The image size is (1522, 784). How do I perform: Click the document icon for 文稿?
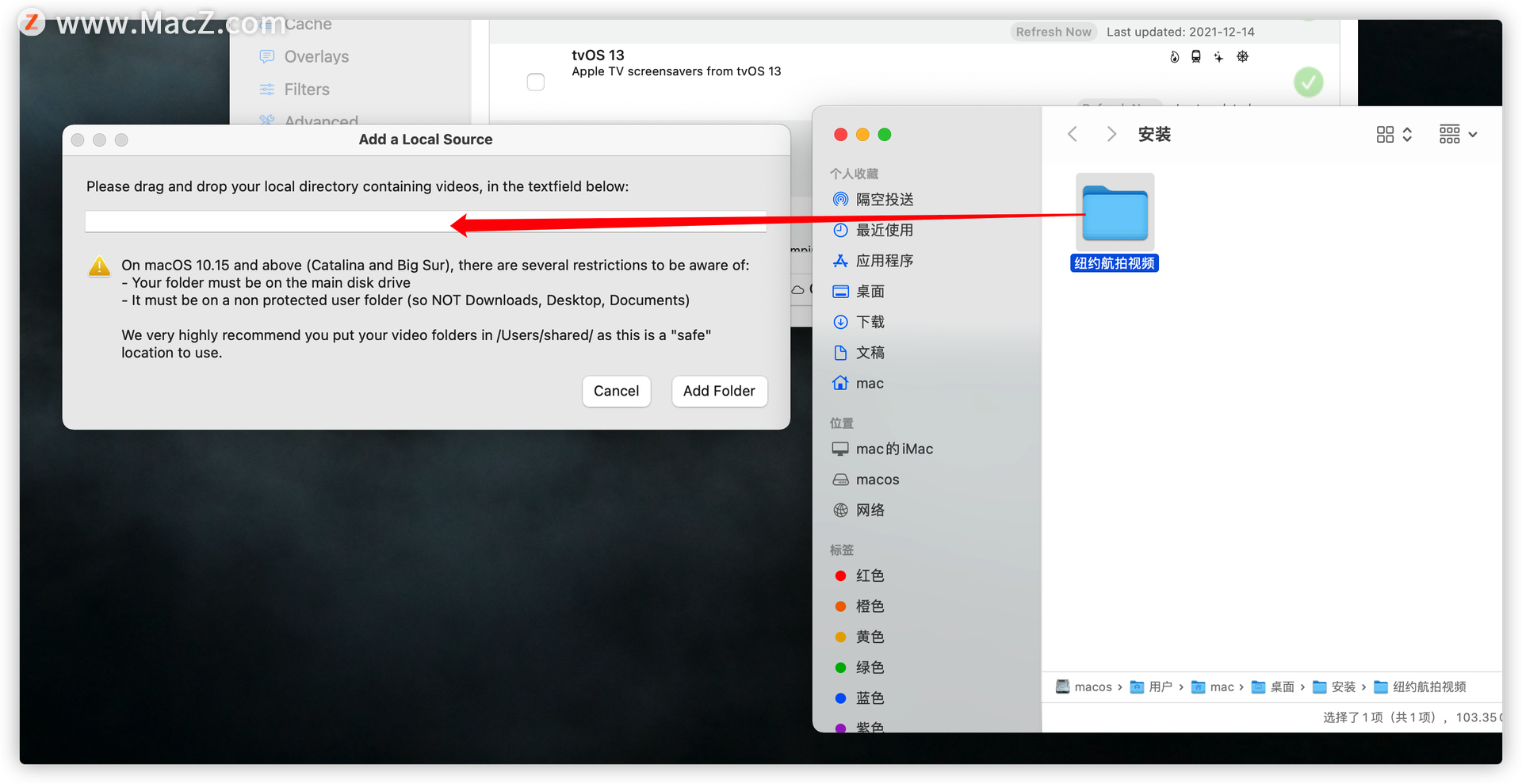click(840, 353)
